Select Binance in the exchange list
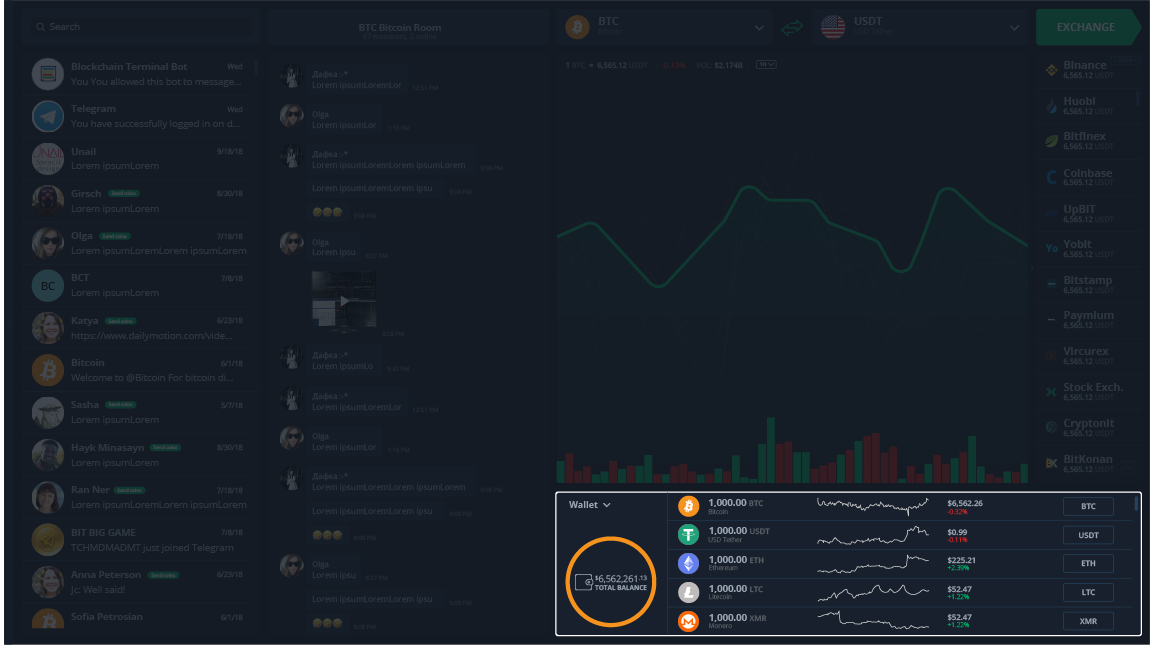The width and height of the screenshot is (1150, 645). (1085, 69)
